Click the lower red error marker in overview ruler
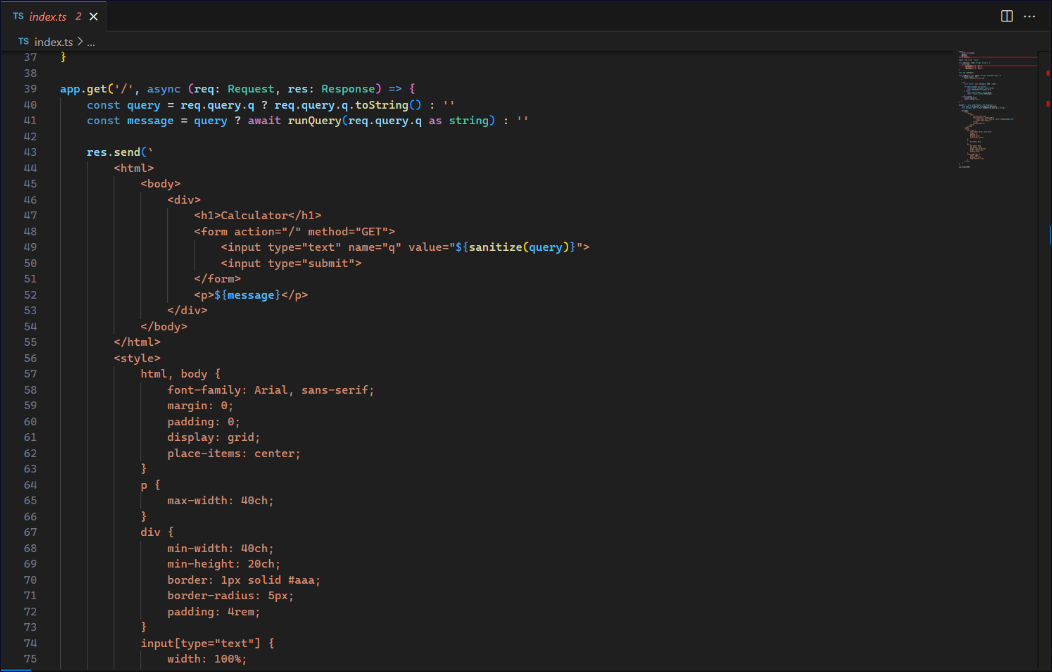Viewport: 1052px width, 672px height. [1047, 103]
